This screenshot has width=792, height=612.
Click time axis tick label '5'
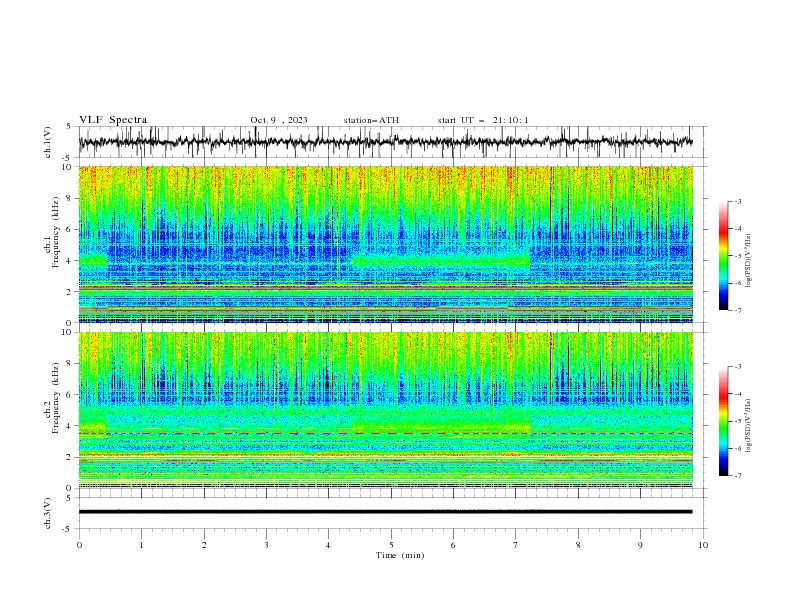click(x=391, y=545)
